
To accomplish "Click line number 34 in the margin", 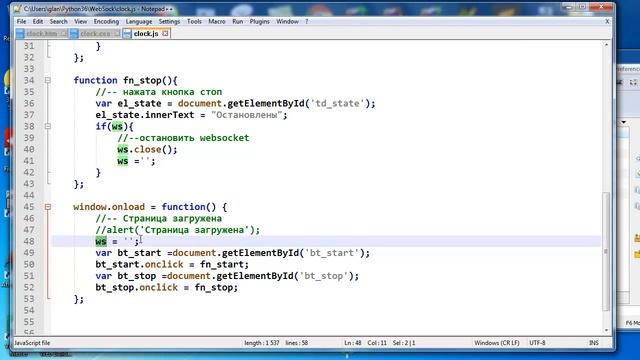I will (x=29, y=80).
